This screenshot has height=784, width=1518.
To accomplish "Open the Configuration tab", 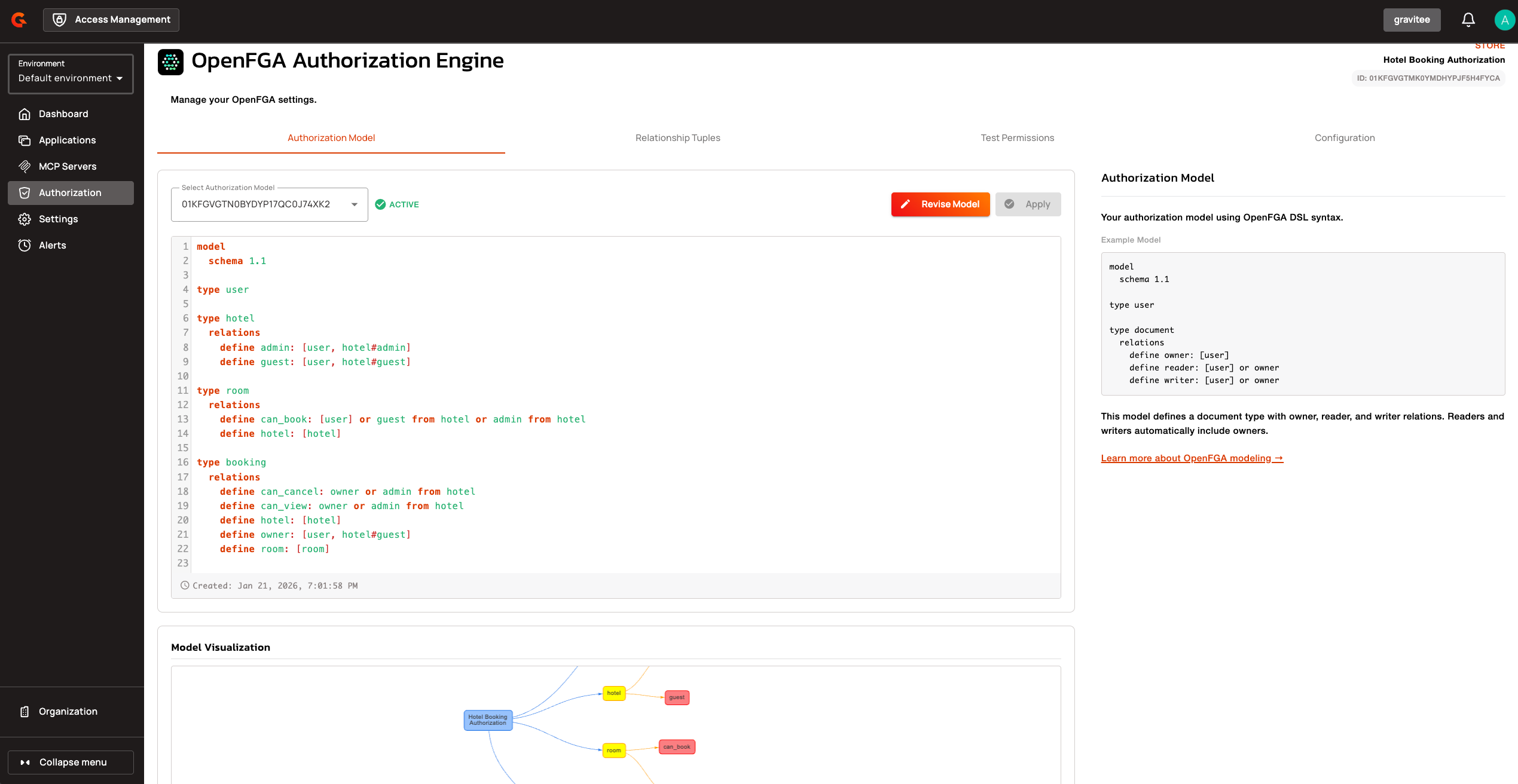I will coord(1344,138).
